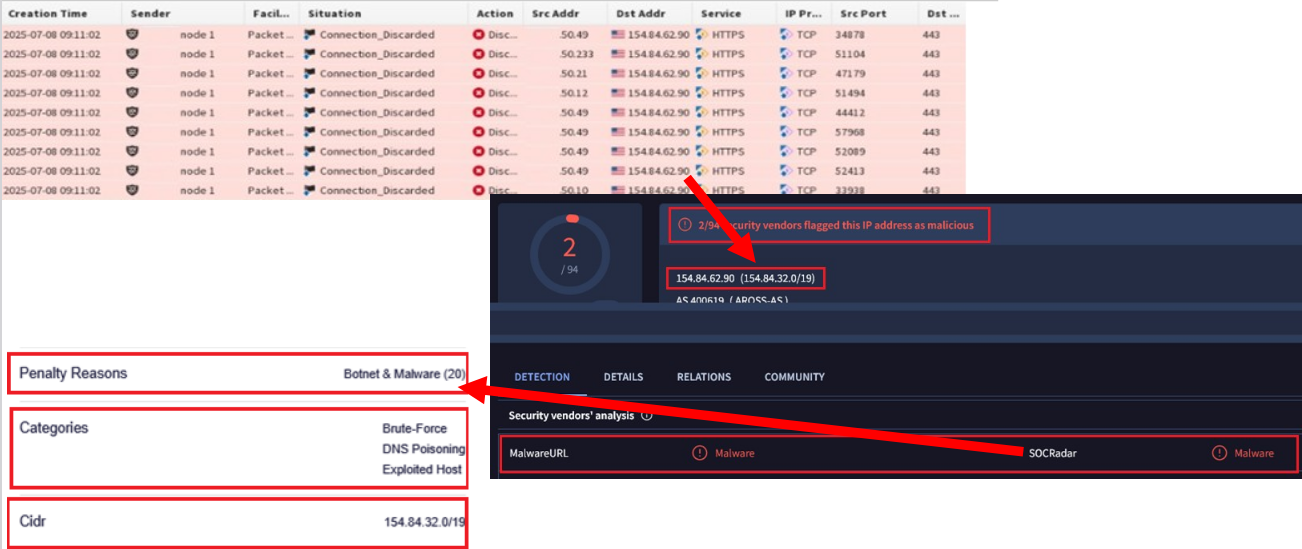Click the Botnet & Malware (20) penalty reason
The height and width of the screenshot is (549, 1302).
pos(404,374)
